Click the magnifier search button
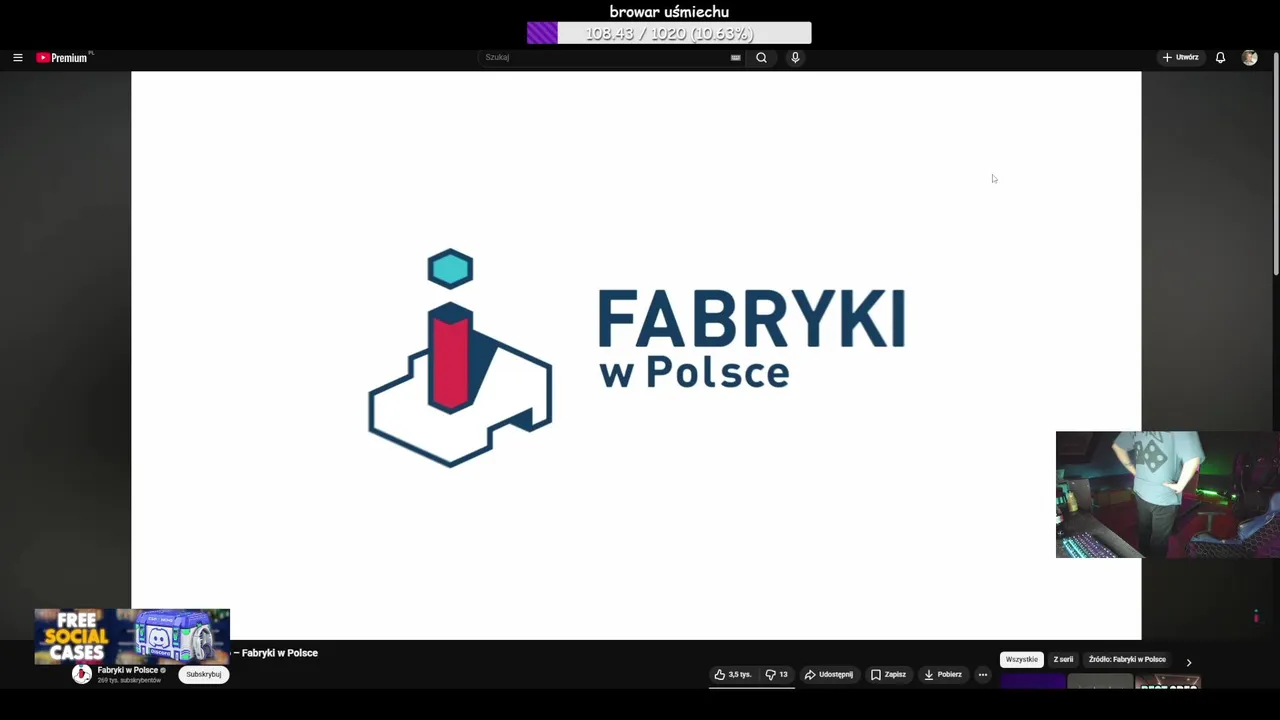 click(x=761, y=58)
